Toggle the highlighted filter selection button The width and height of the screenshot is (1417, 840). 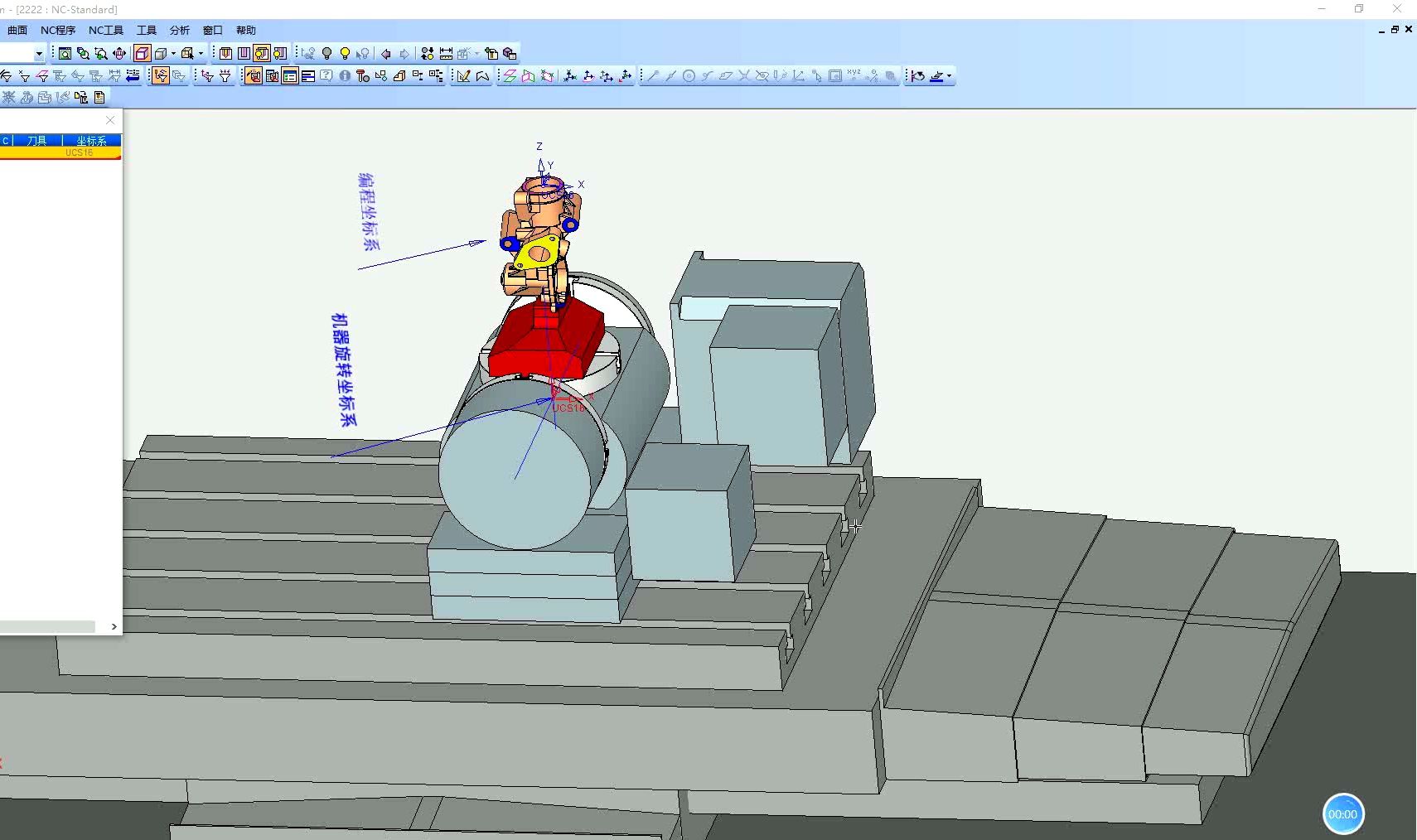pyautogui.click(x=161, y=76)
